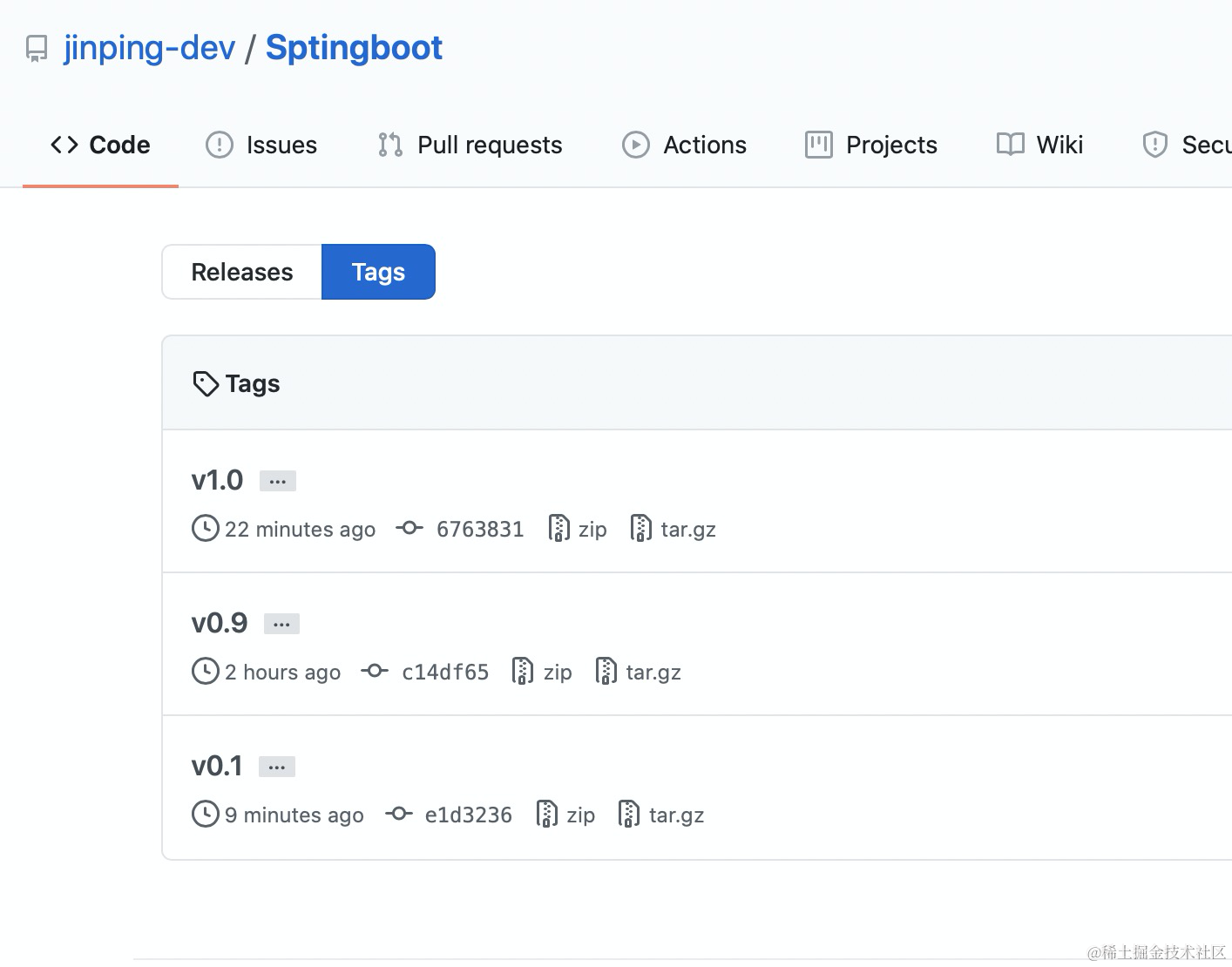1232x967 pixels.
Task: Click the 22 minutes ago timestamp
Action: [x=301, y=530]
